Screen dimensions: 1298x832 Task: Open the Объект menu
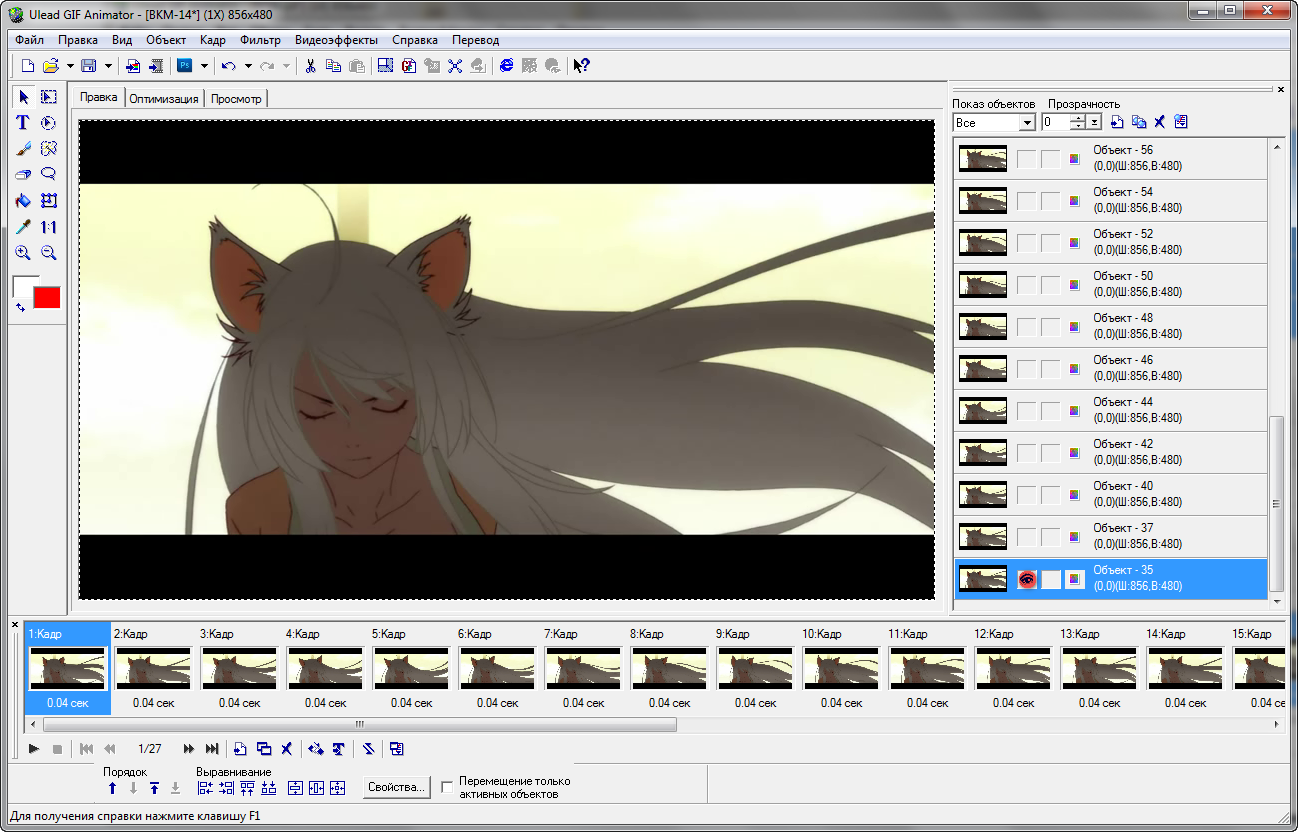pos(166,40)
